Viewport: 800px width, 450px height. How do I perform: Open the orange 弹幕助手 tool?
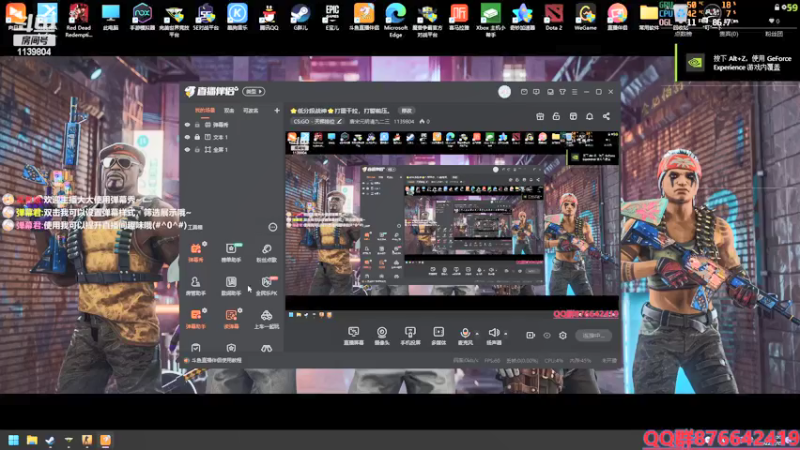pos(196,319)
